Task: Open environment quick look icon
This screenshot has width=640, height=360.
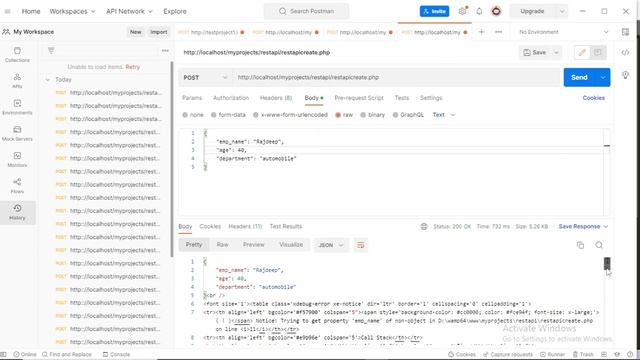Action: [625, 32]
